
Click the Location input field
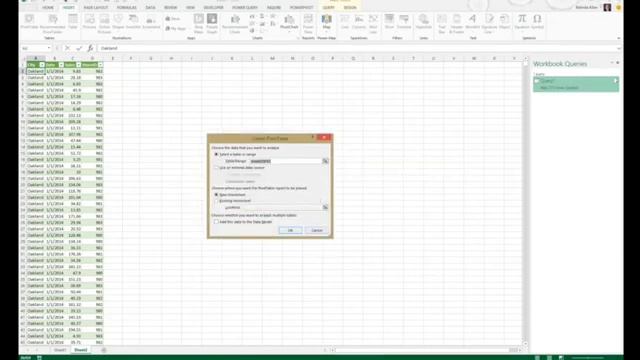pos(283,207)
